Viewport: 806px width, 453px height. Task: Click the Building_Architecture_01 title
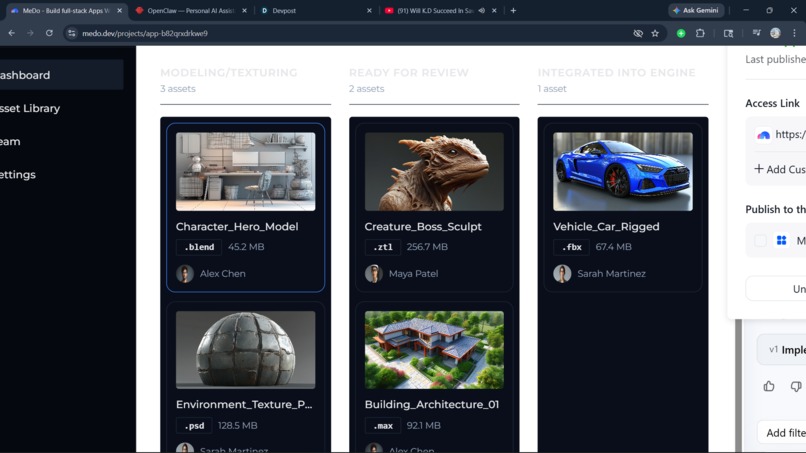tap(432, 405)
